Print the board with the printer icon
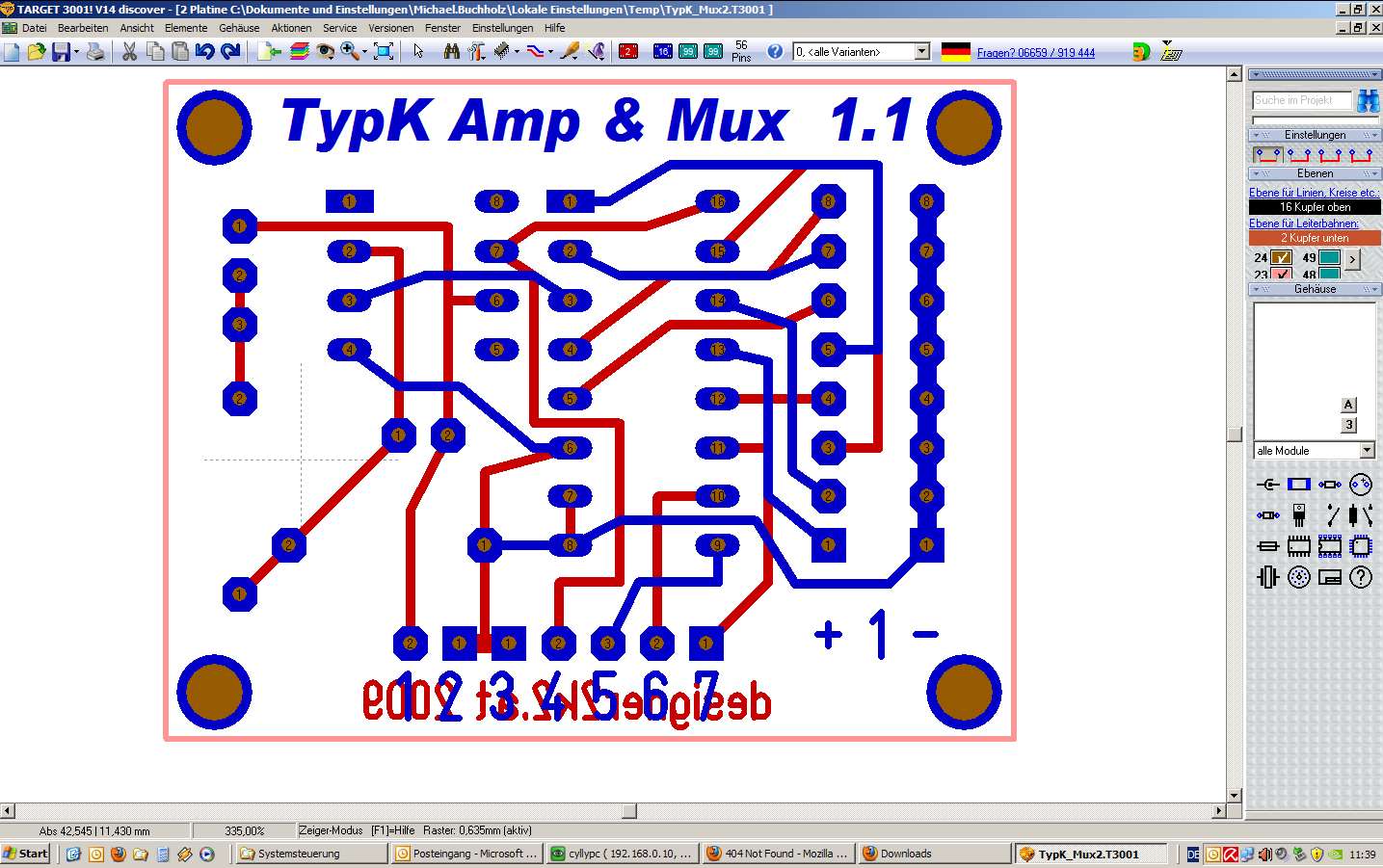1383x868 pixels. [95, 52]
